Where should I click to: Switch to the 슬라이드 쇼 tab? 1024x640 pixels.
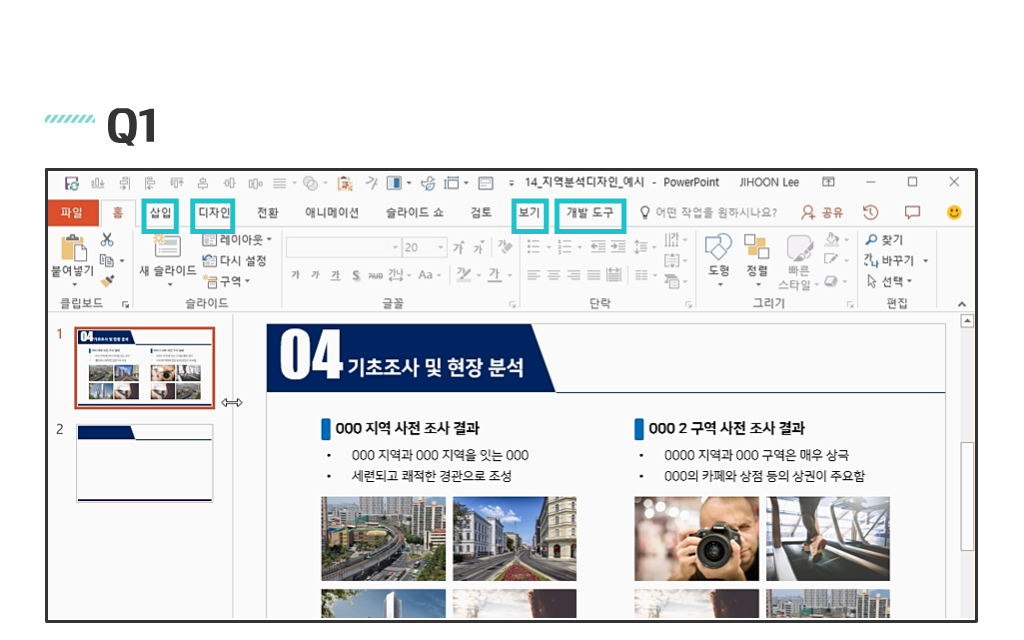tap(414, 213)
